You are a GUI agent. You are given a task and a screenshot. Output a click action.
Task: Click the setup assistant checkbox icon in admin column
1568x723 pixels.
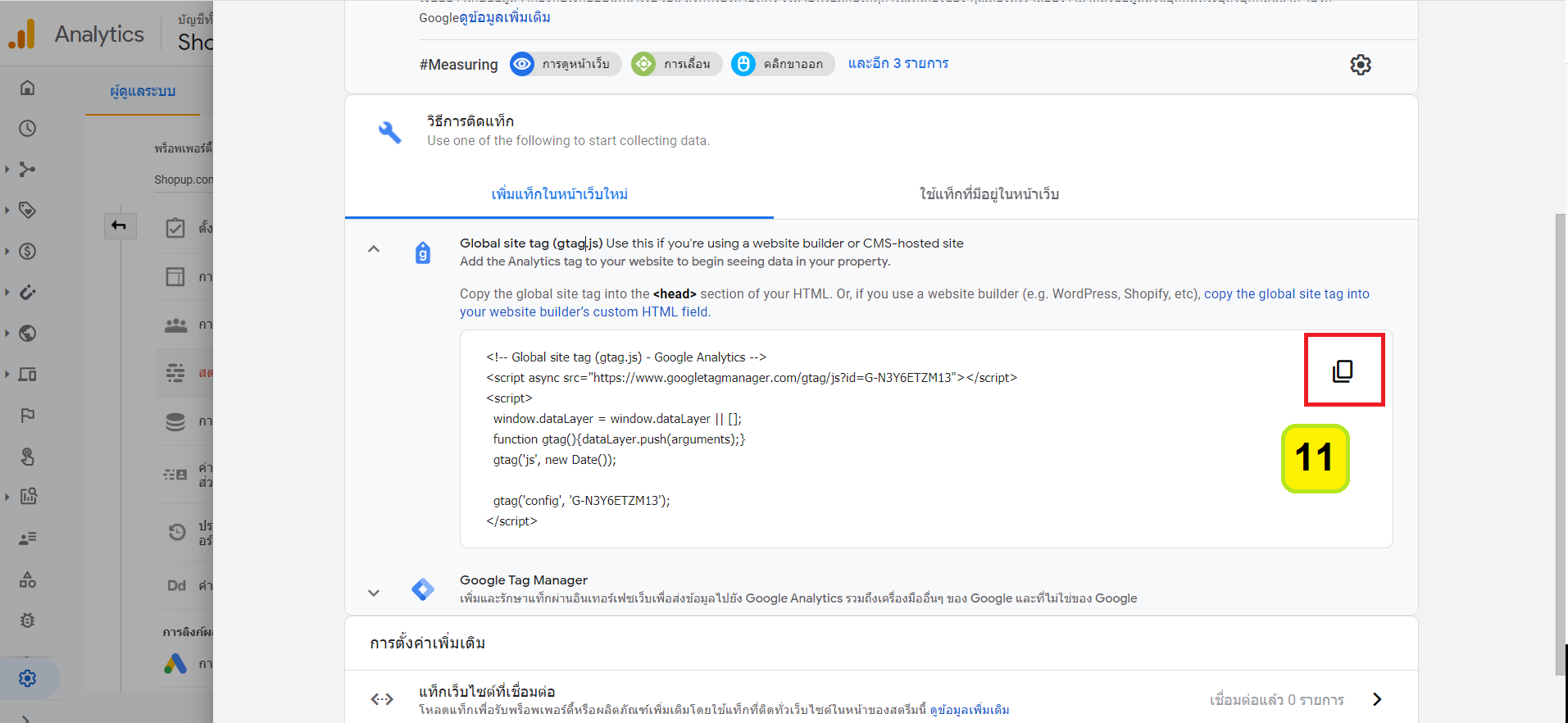(175, 228)
